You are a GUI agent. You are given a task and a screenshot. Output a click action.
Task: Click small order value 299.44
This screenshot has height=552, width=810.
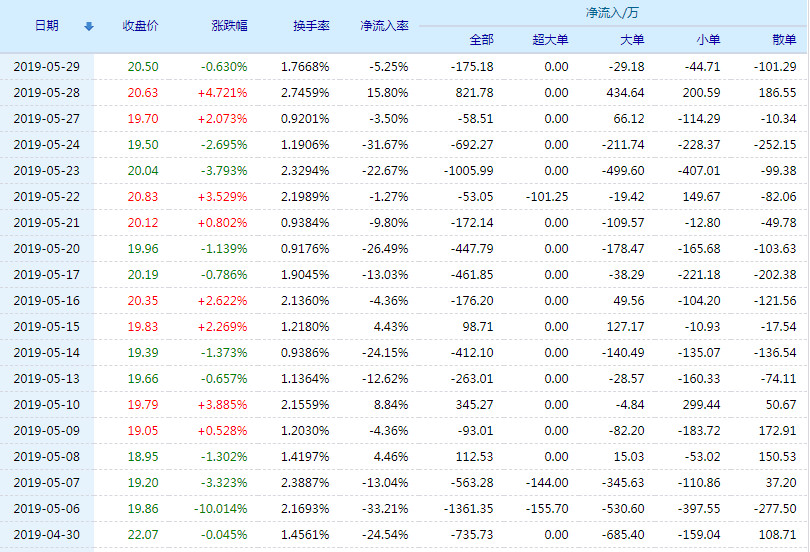tap(701, 404)
